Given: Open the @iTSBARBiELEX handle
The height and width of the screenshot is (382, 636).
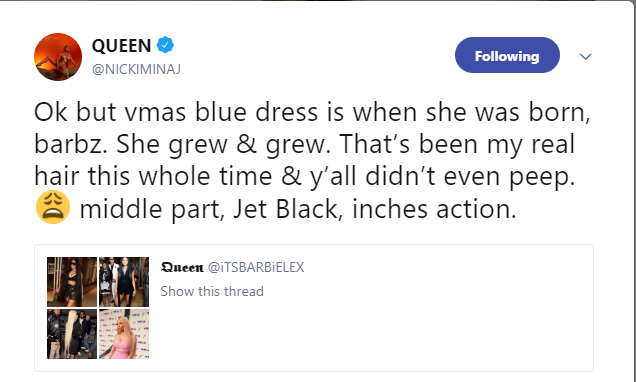Looking at the screenshot, I should pyautogui.click(x=256, y=267).
